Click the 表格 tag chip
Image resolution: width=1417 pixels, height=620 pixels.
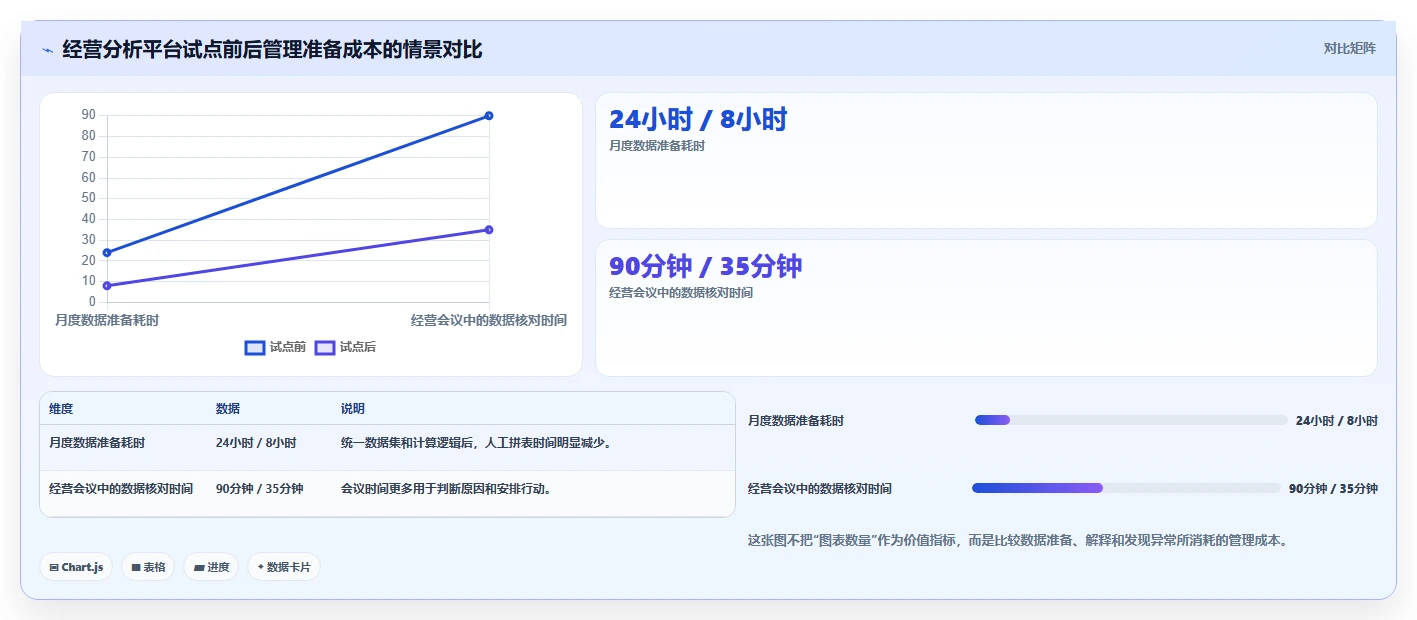[x=148, y=567]
